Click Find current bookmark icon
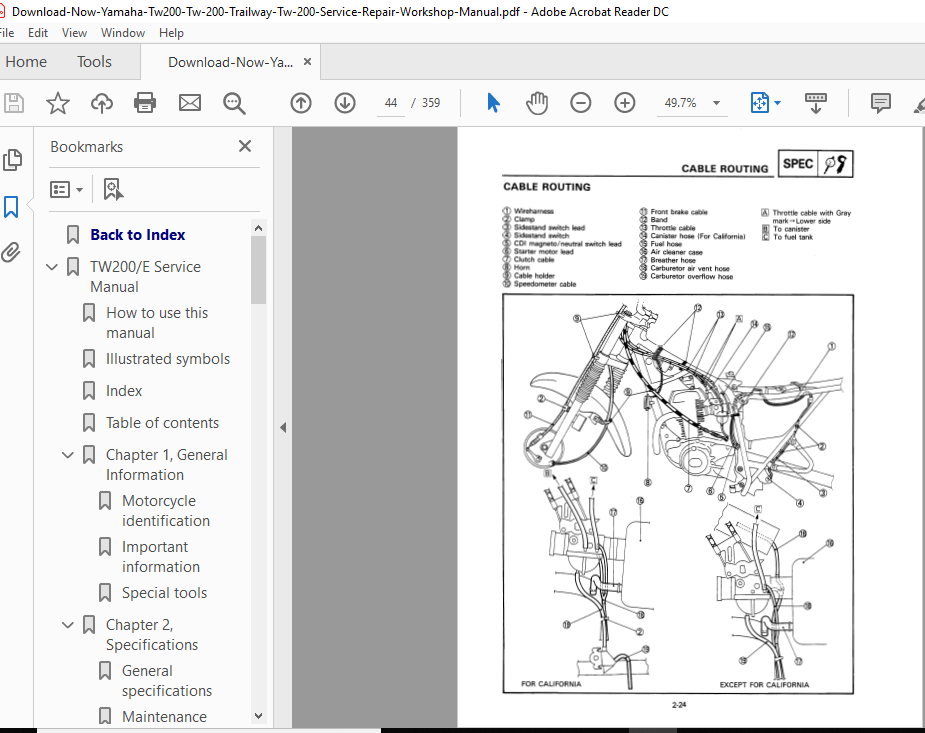The width and height of the screenshot is (925, 733). (x=113, y=189)
